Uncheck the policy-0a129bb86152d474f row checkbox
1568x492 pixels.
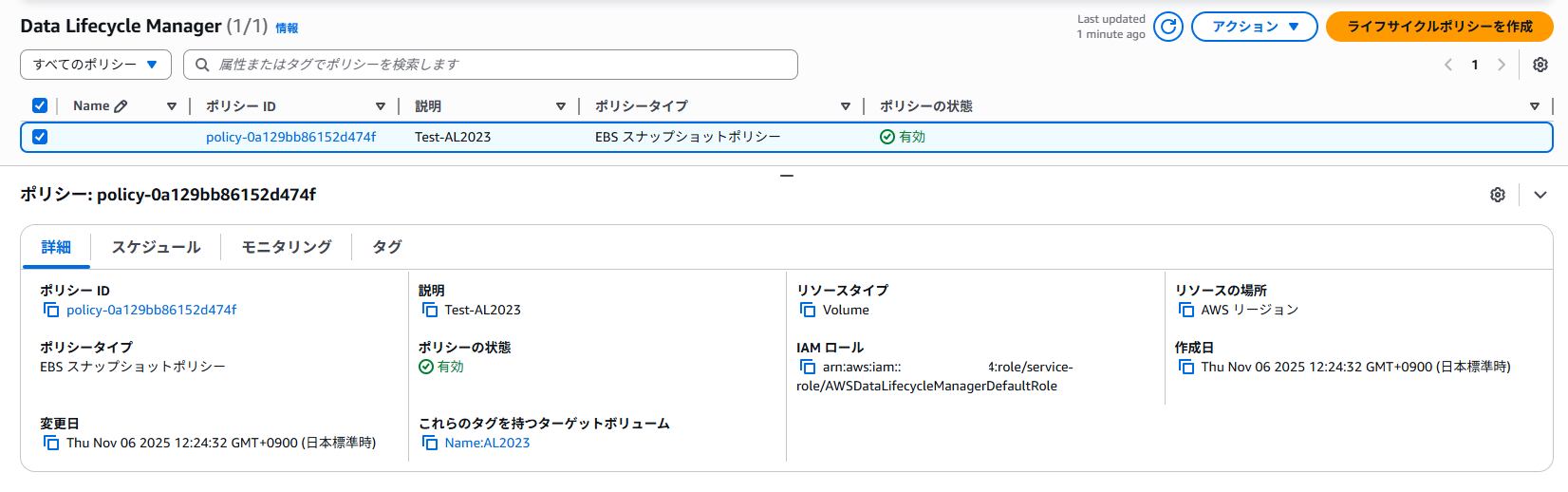(40, 137)
